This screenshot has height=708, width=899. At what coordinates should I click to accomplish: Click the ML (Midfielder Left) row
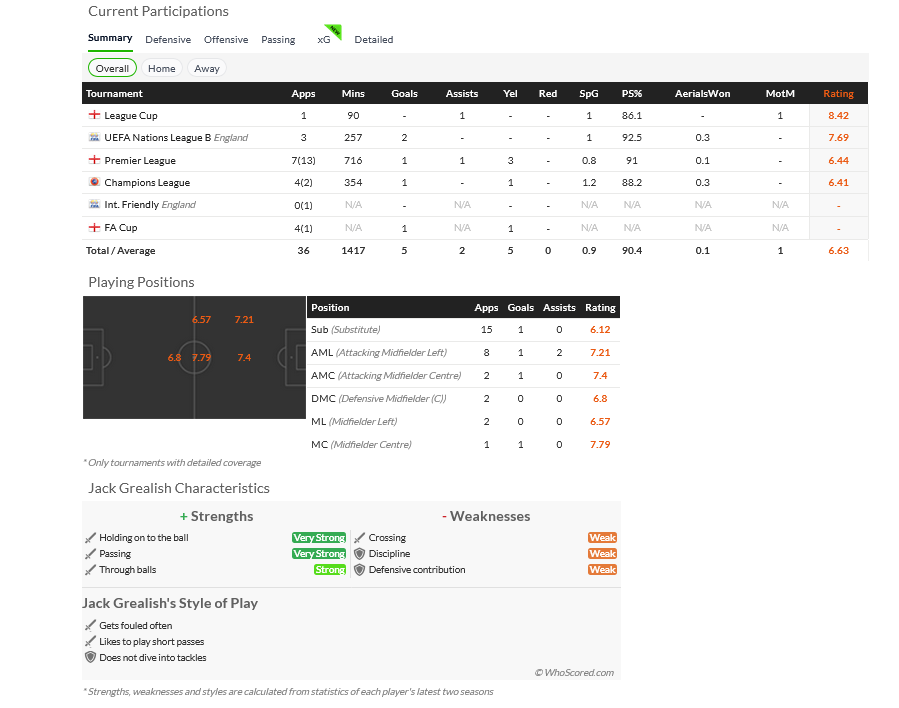point(464,421)
